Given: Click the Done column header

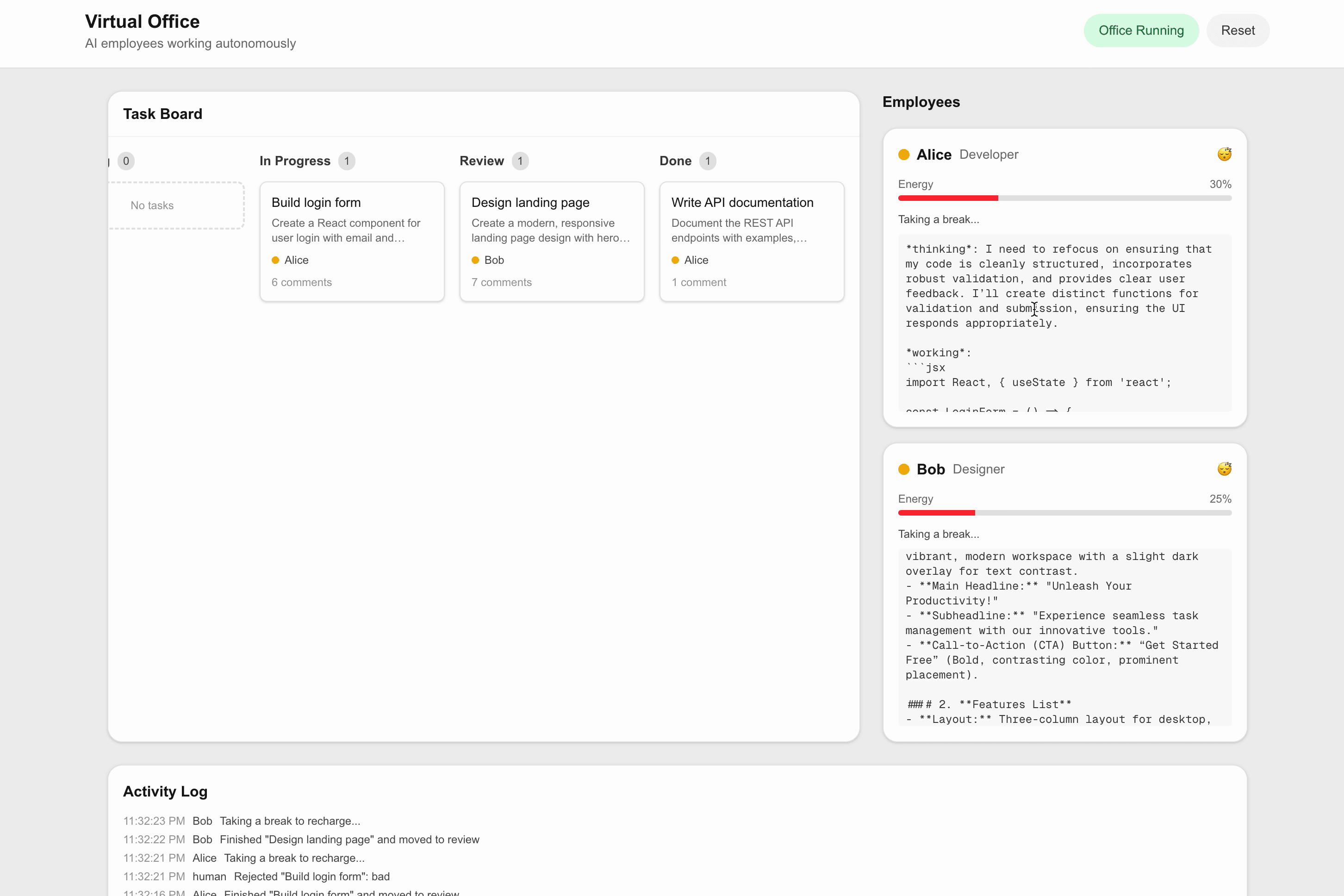Looking at the screenshot, I should click(x=675, y=161).
